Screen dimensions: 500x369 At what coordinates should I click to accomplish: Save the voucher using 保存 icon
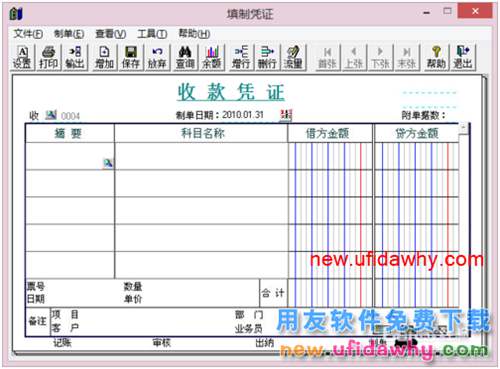131,57
